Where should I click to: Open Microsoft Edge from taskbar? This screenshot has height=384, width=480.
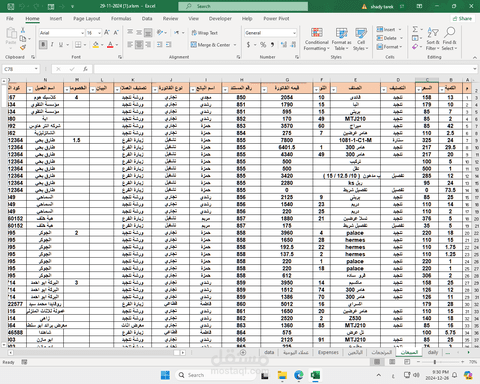coord(299,375)
